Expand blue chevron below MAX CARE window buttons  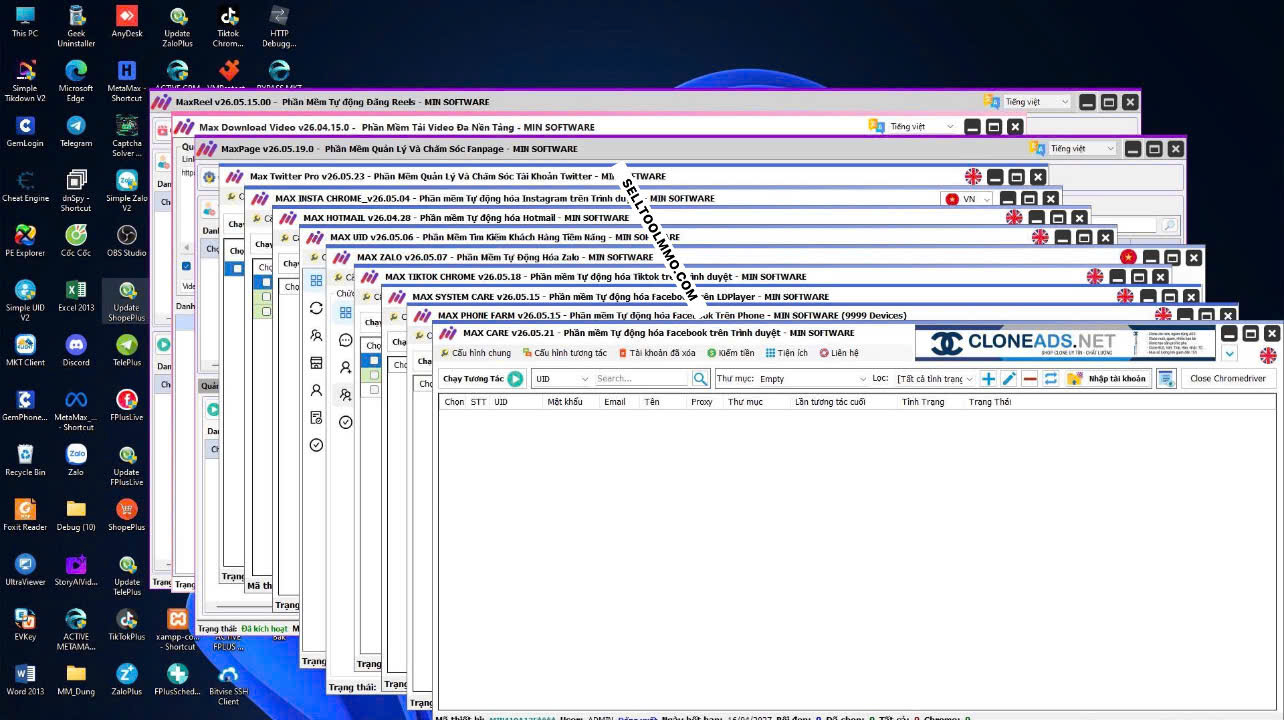tap(1229, 354)
